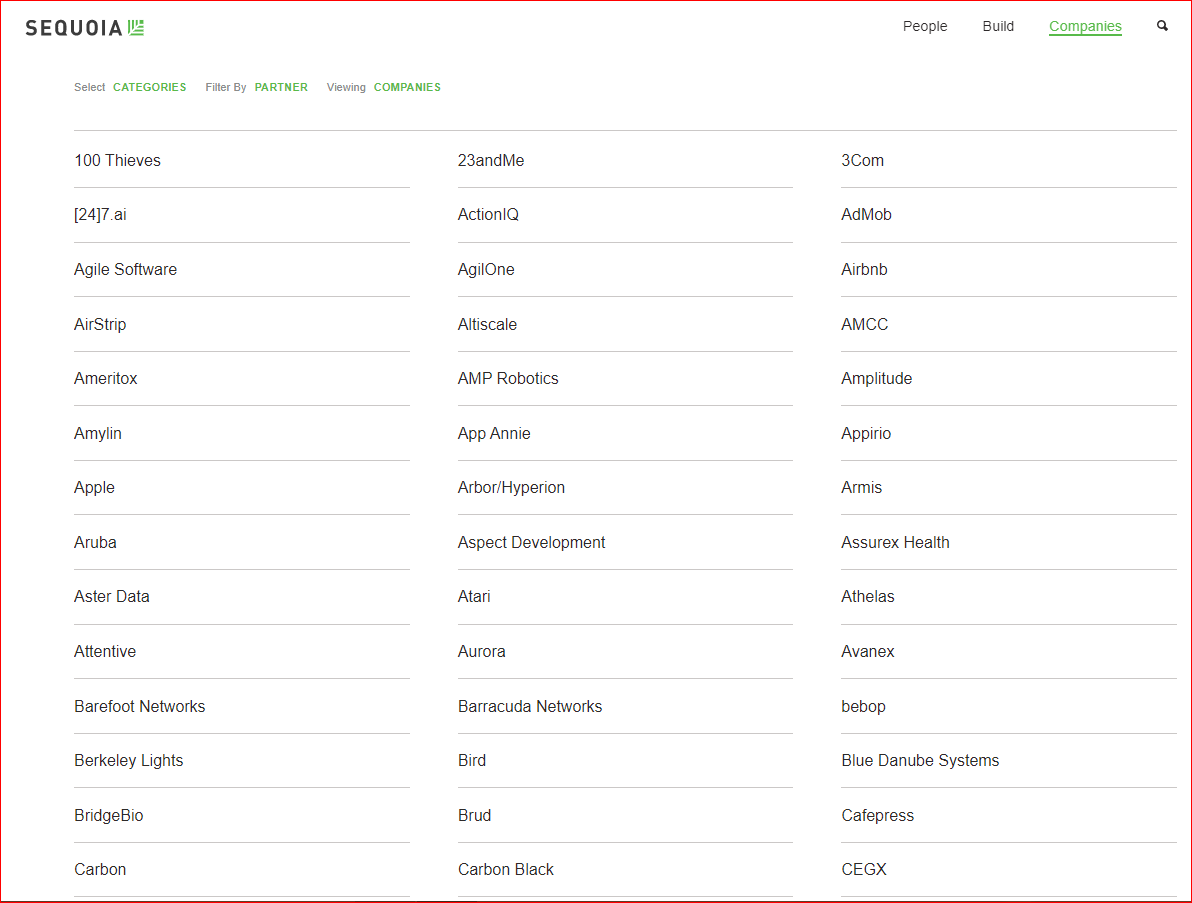Select the Bird company
This screenshot has width=1192, height=903.
471,760
